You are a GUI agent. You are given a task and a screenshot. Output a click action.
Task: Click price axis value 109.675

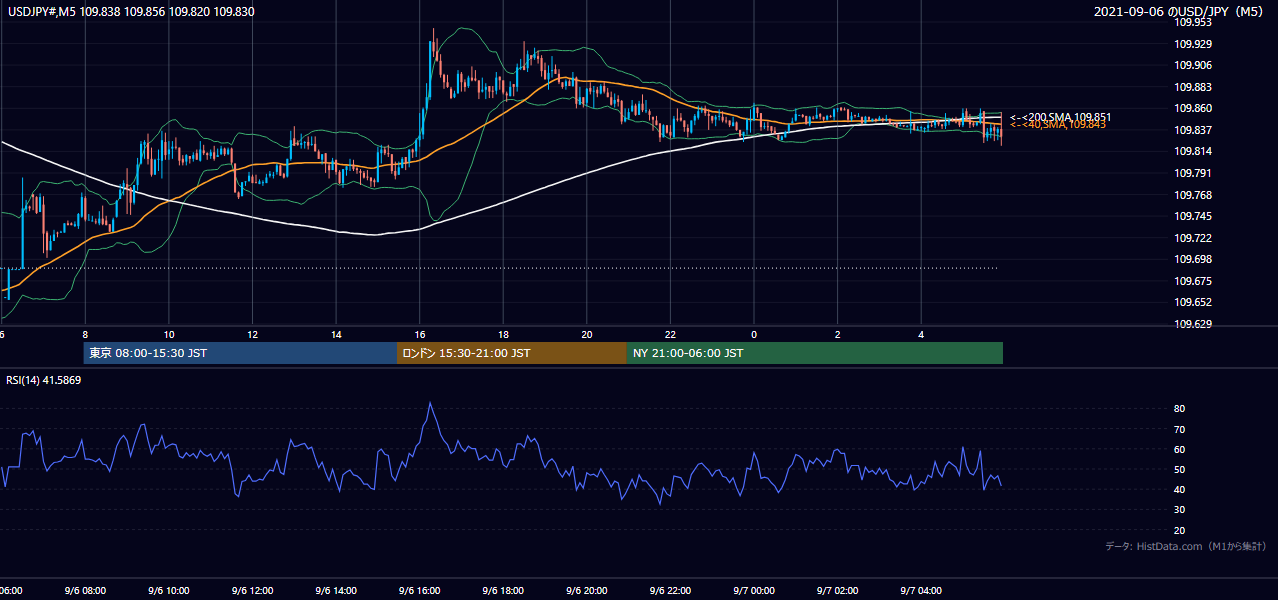pyautogui.click(x=1193, y=281)
